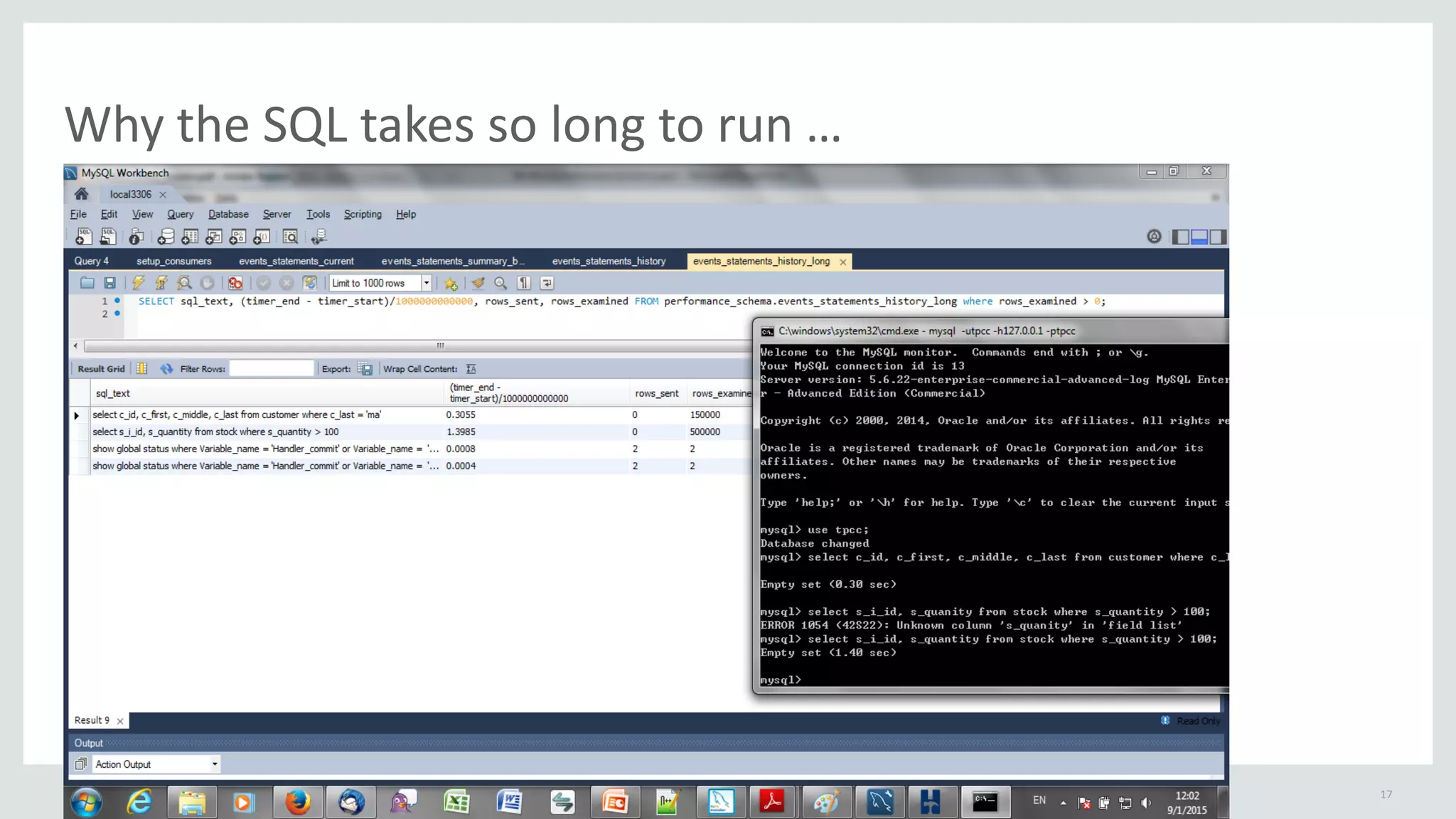Screen dimensions: 1456x819
Task: Click the Filter Rows input field
Action: point(271,368)
